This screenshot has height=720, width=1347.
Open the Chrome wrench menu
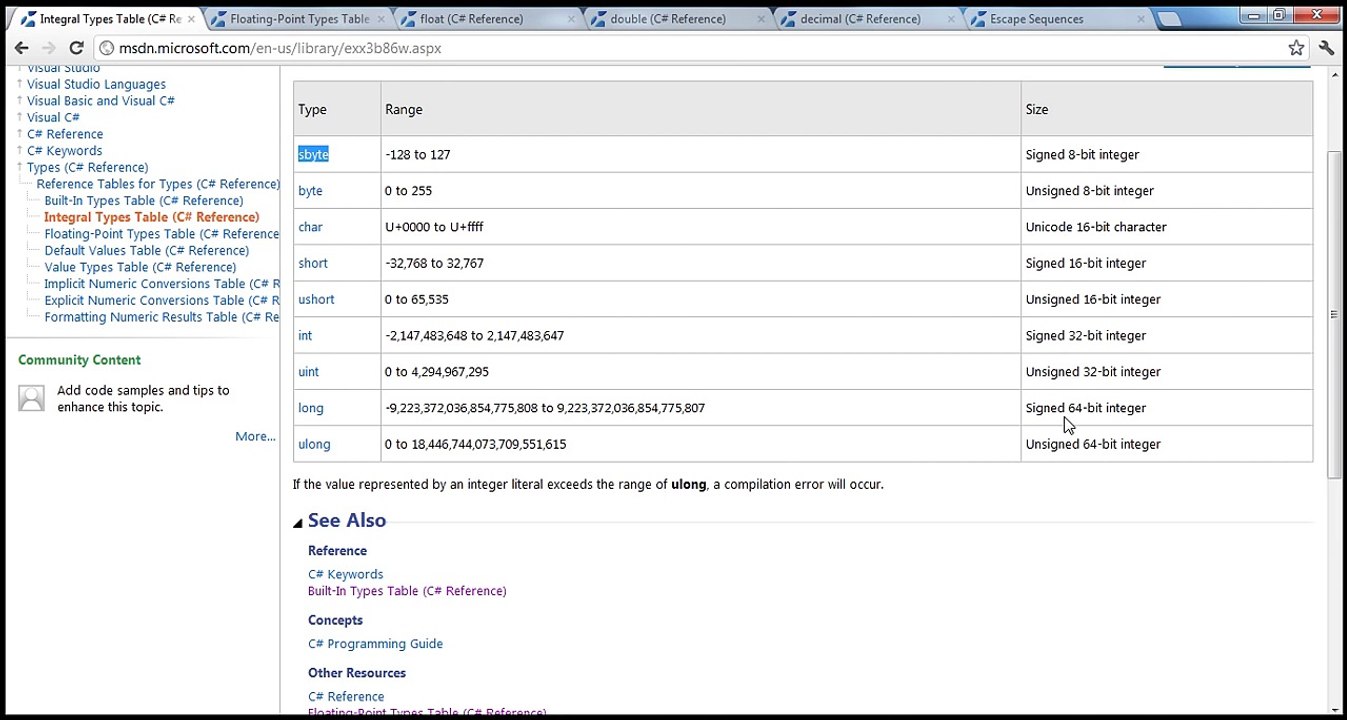coord(1327,48)
